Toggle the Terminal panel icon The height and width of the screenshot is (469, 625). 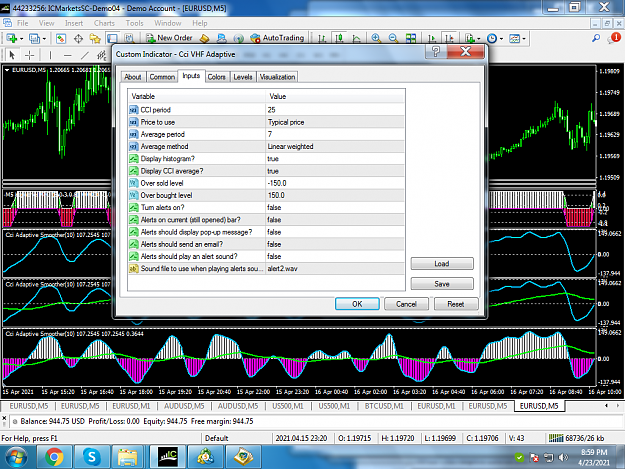click(112, 38)
